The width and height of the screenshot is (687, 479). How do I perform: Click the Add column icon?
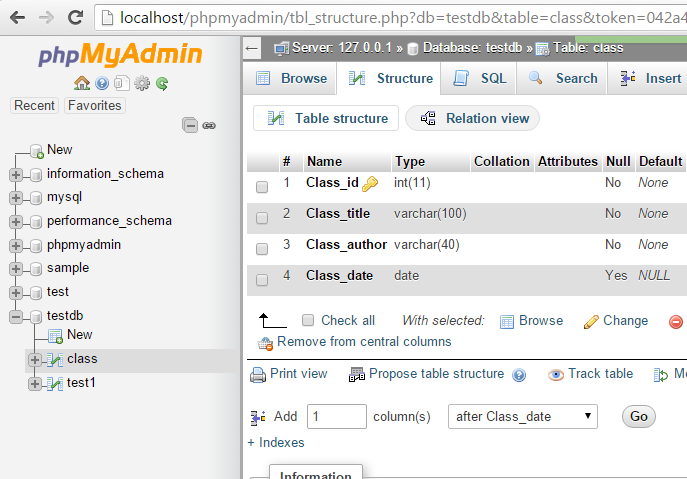(x=259, y=418)
